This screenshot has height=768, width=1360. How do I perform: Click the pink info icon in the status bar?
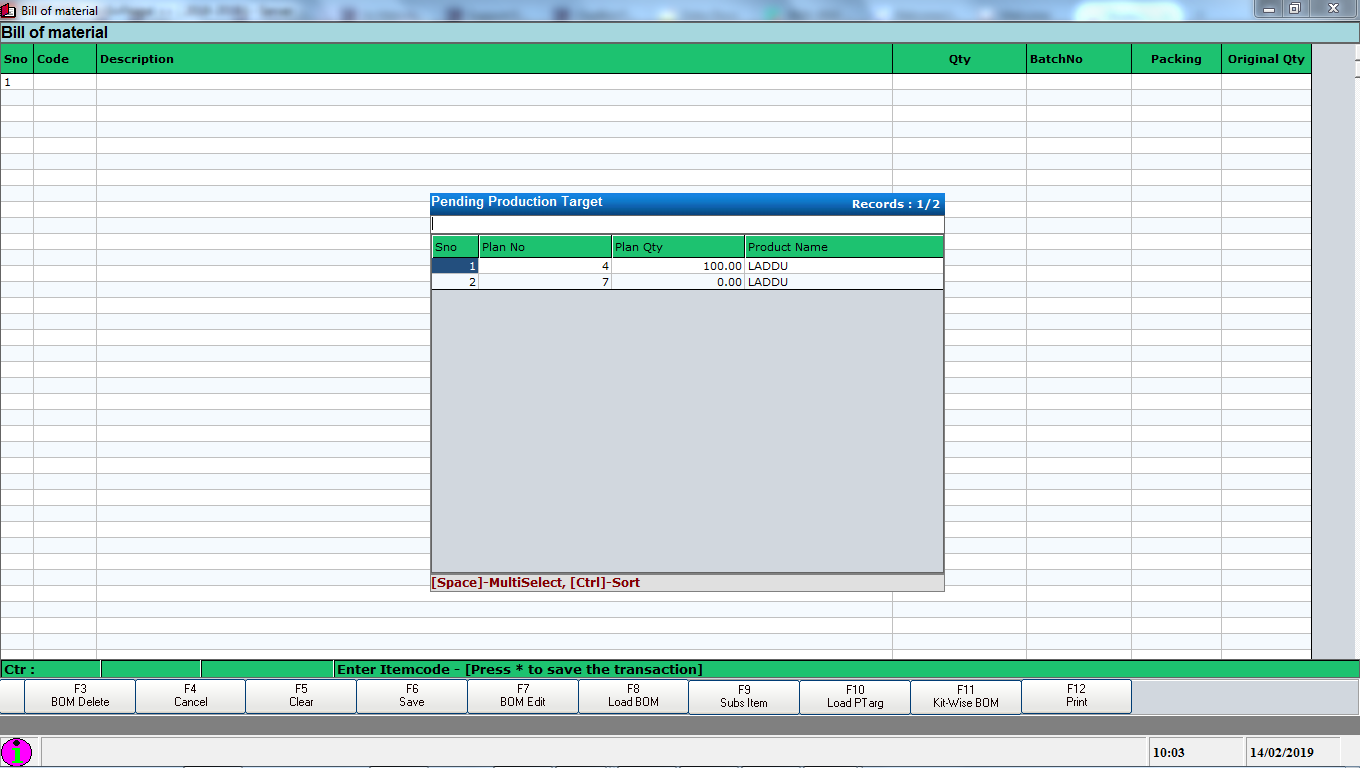tap(17, 752)
